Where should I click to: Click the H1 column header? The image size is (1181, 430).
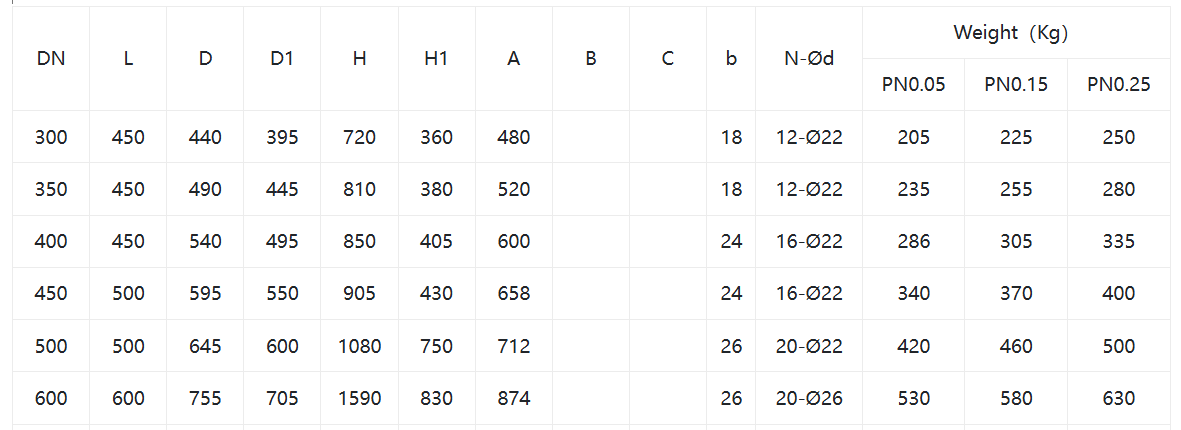(x=436, y=59)
